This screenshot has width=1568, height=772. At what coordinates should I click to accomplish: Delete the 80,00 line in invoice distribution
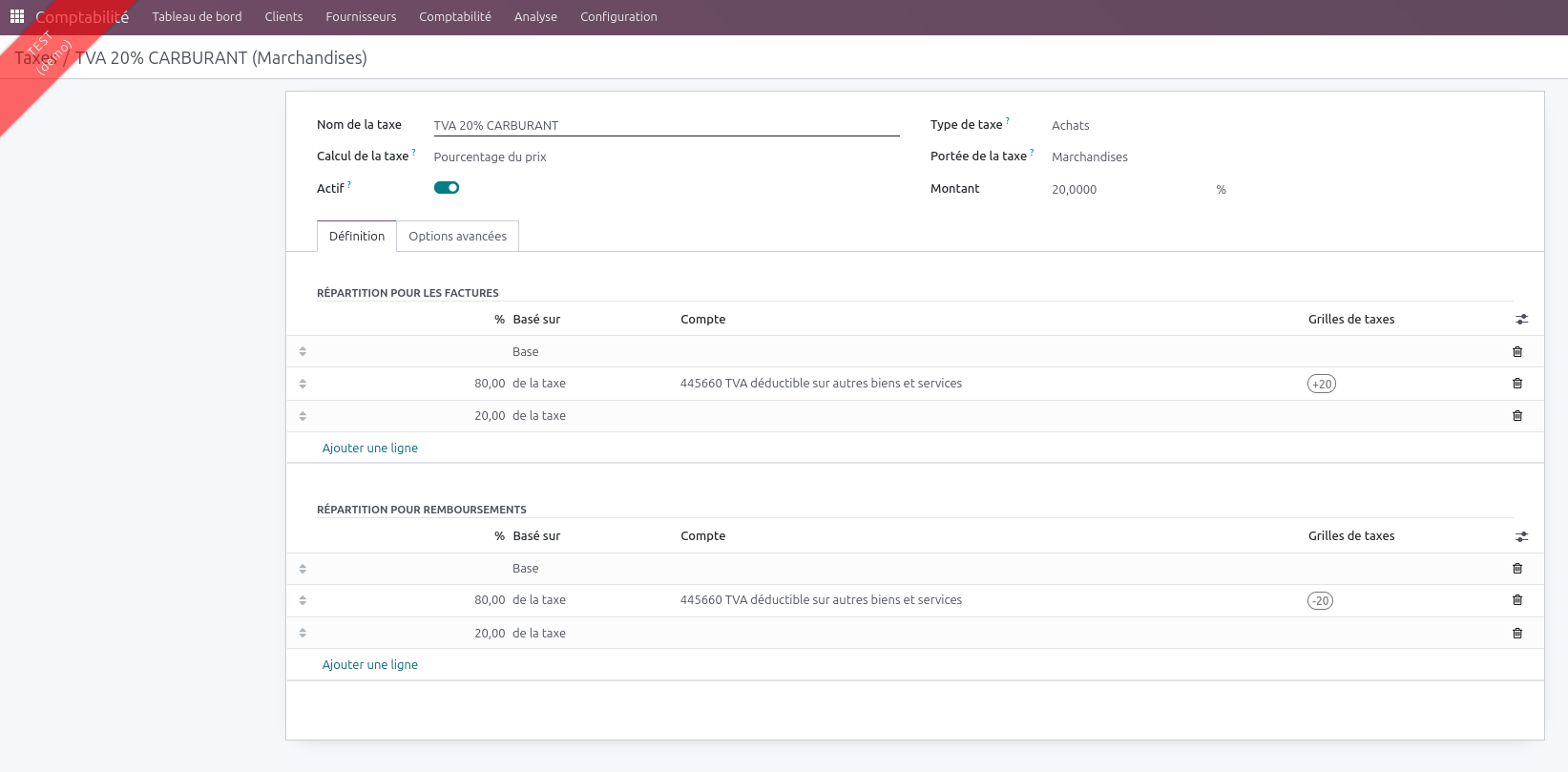1517,384
